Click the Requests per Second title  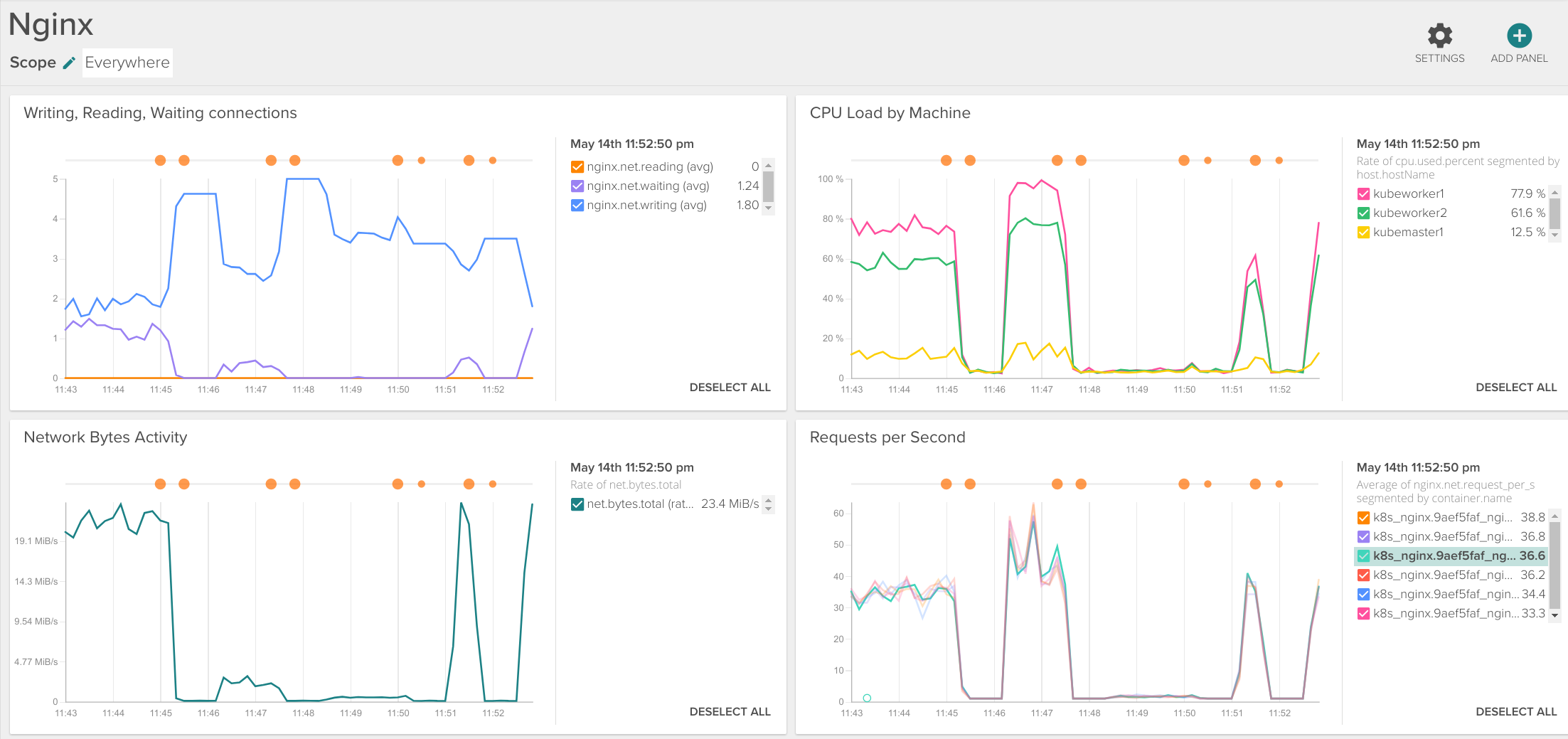point(887,437)
